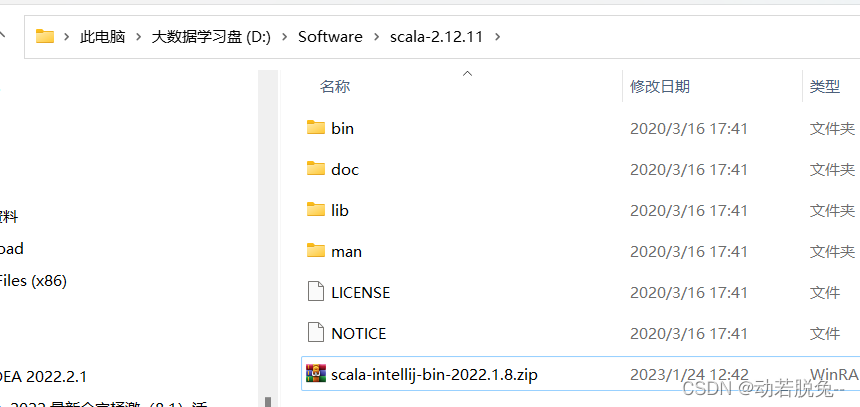Click the 2023/1/24 12:42 date cell
Viewport: 860px width, 407px height.
point(689,375)
